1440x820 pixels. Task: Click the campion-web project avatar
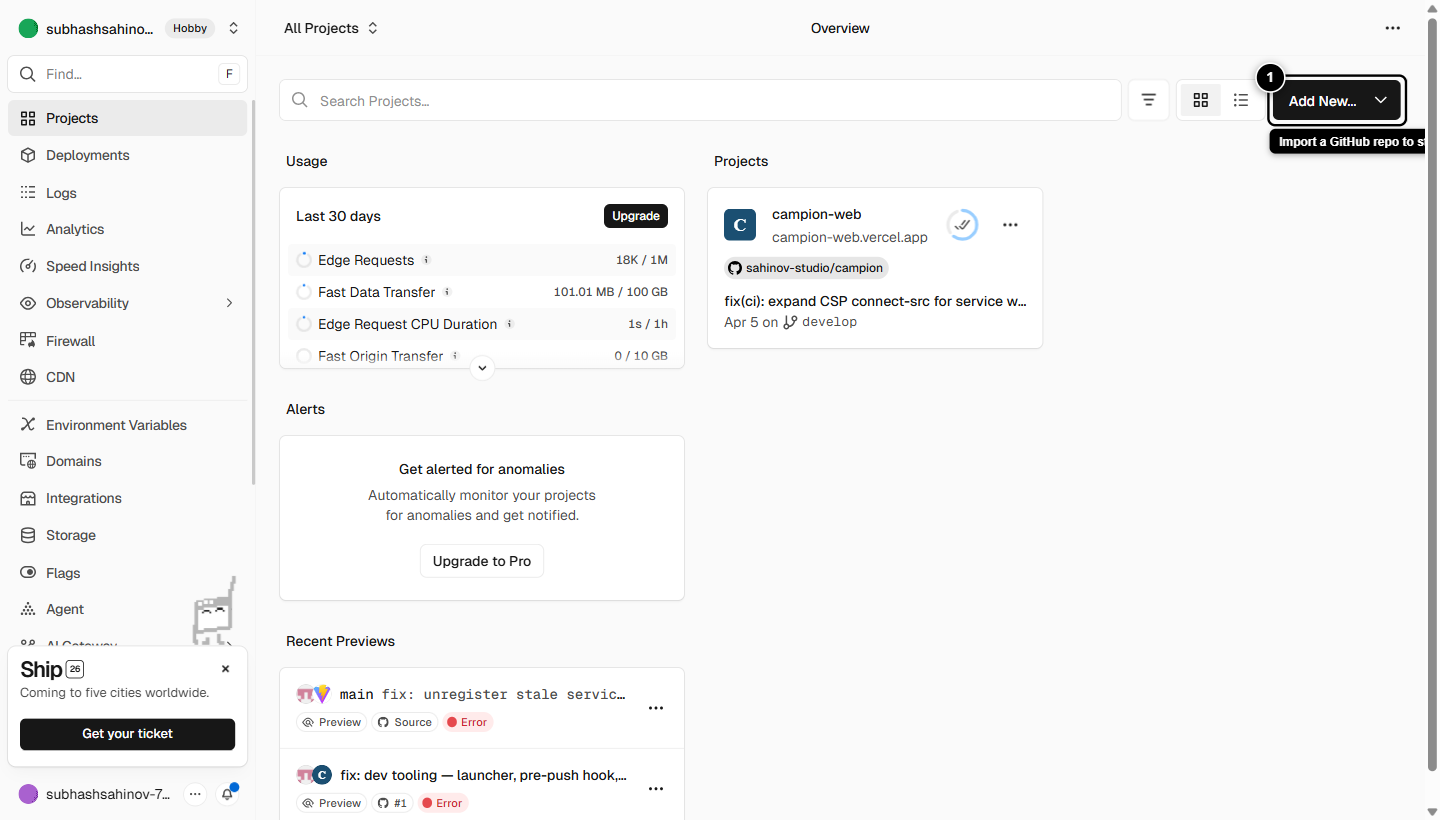(740, 225)
